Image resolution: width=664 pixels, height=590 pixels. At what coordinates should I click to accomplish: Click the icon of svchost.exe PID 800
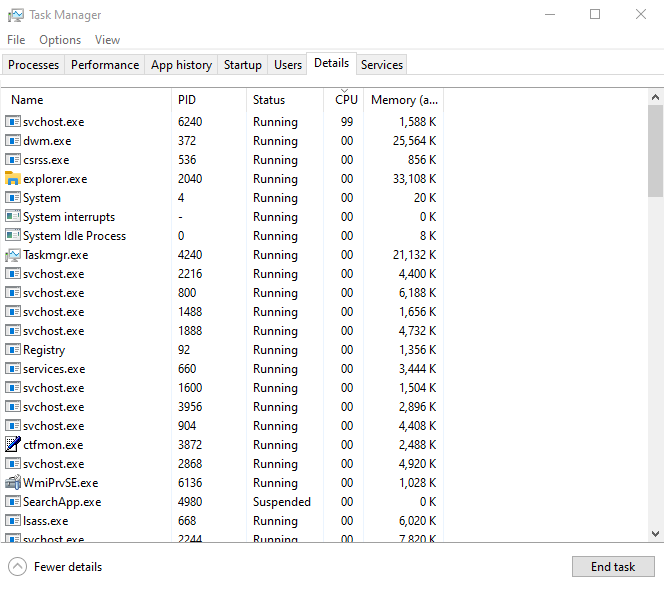13,293
